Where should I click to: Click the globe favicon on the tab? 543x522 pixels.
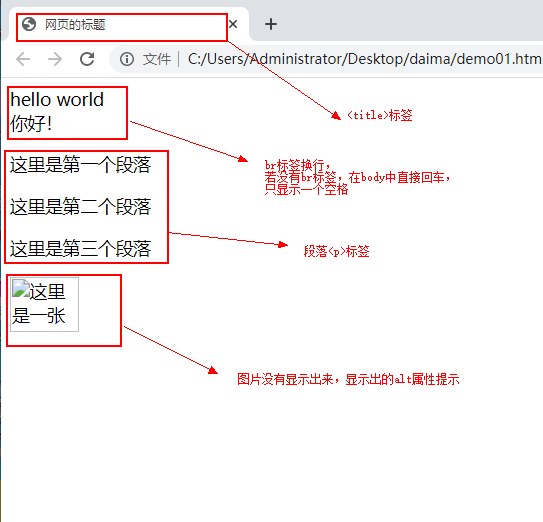(29, 24)
